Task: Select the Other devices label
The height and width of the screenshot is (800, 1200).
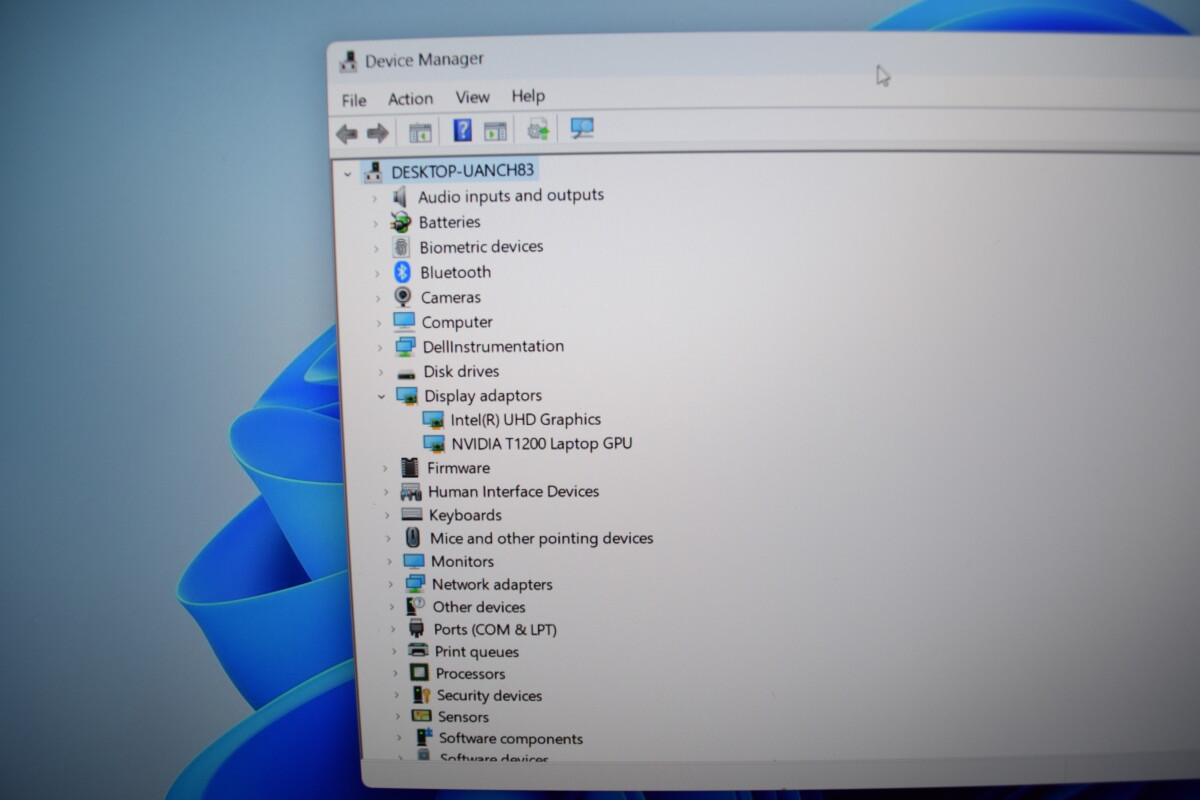Action: (x=479, y=607)
